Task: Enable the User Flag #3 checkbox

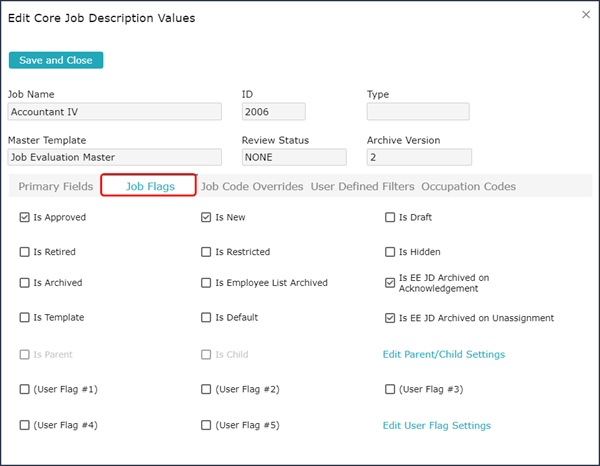Action: (x=390, y=389)
